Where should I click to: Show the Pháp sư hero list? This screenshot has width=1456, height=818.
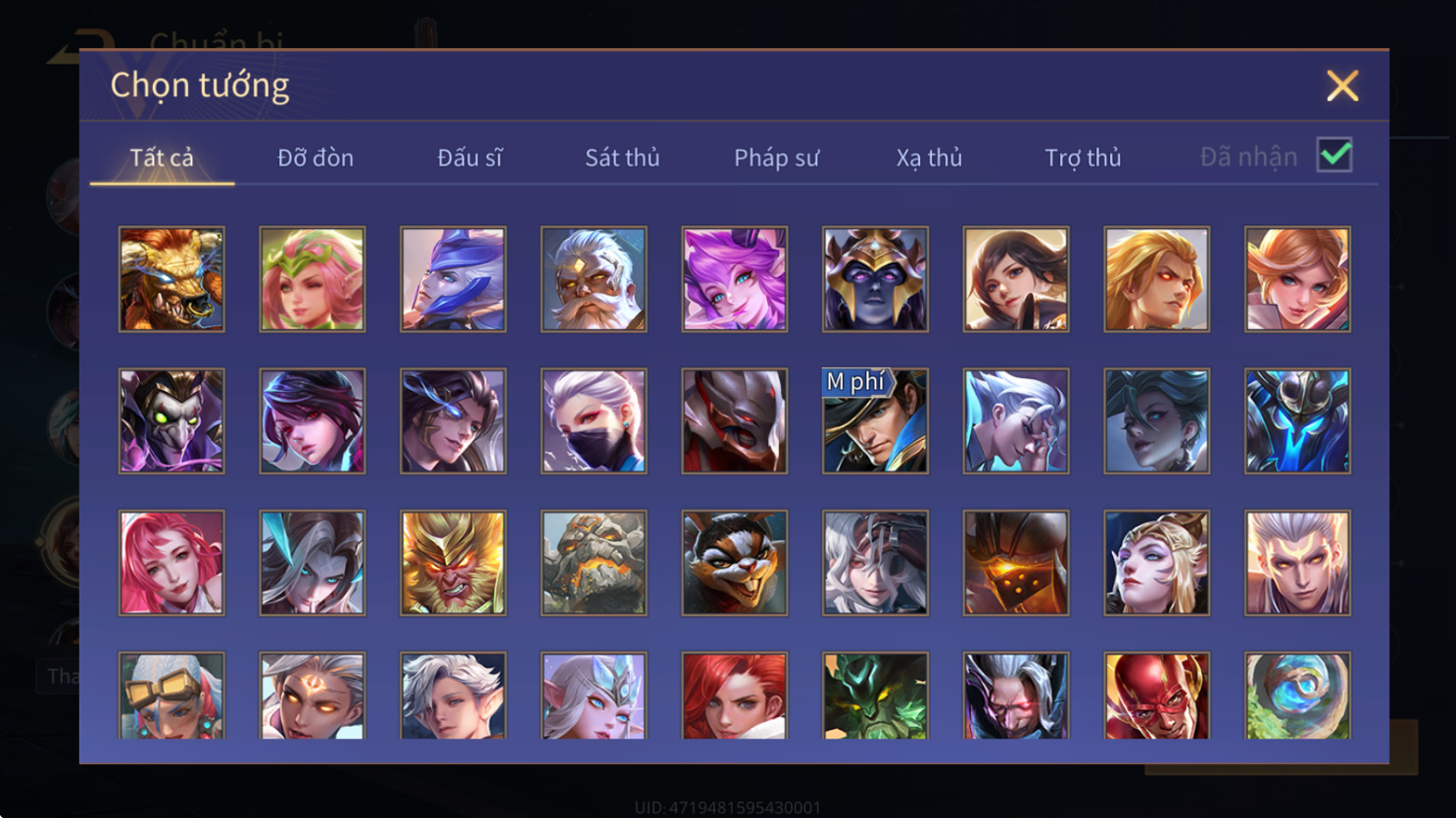click(x=776, y=158)
